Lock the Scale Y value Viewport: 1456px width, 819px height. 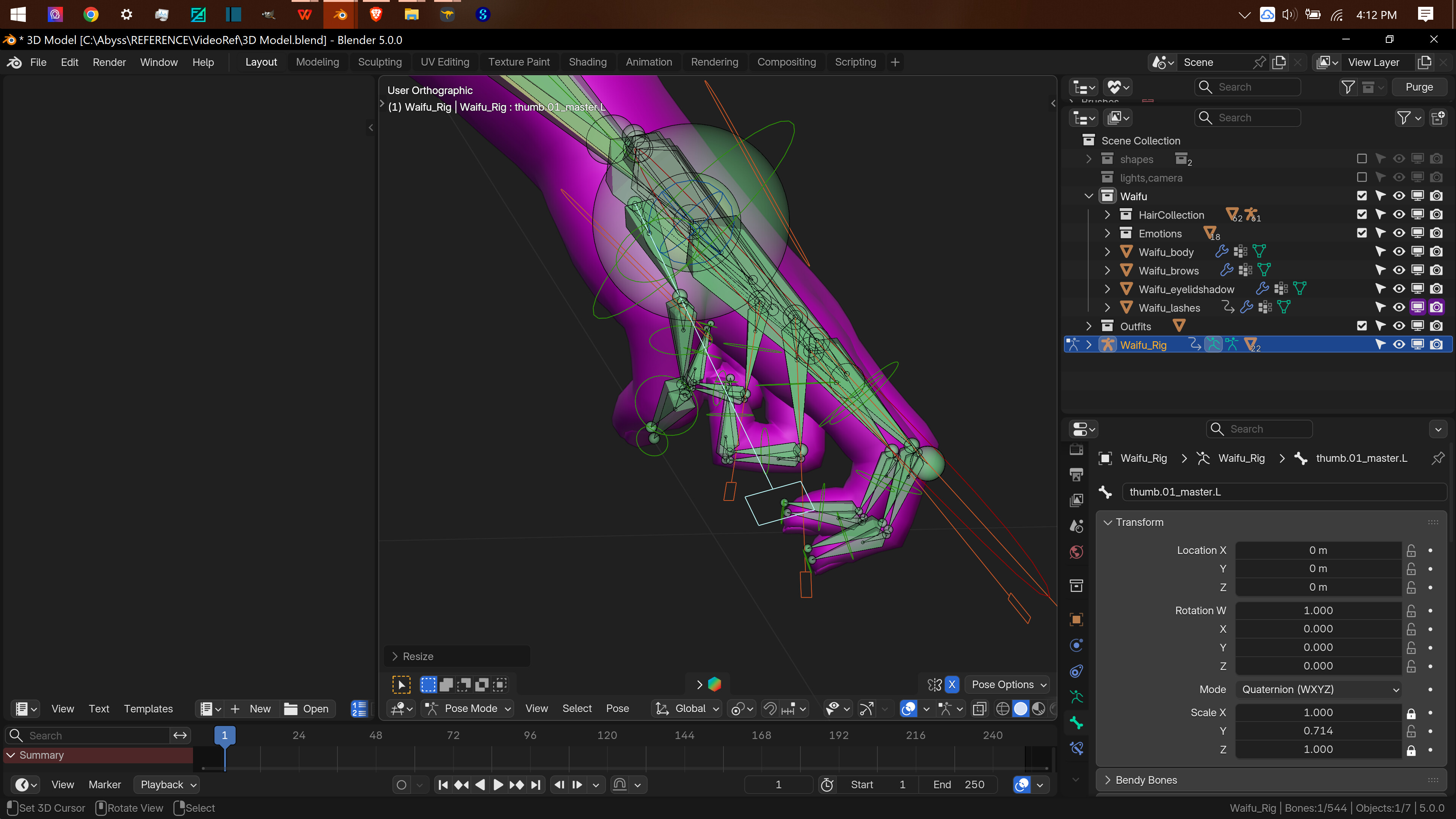tap(1411, 731)
